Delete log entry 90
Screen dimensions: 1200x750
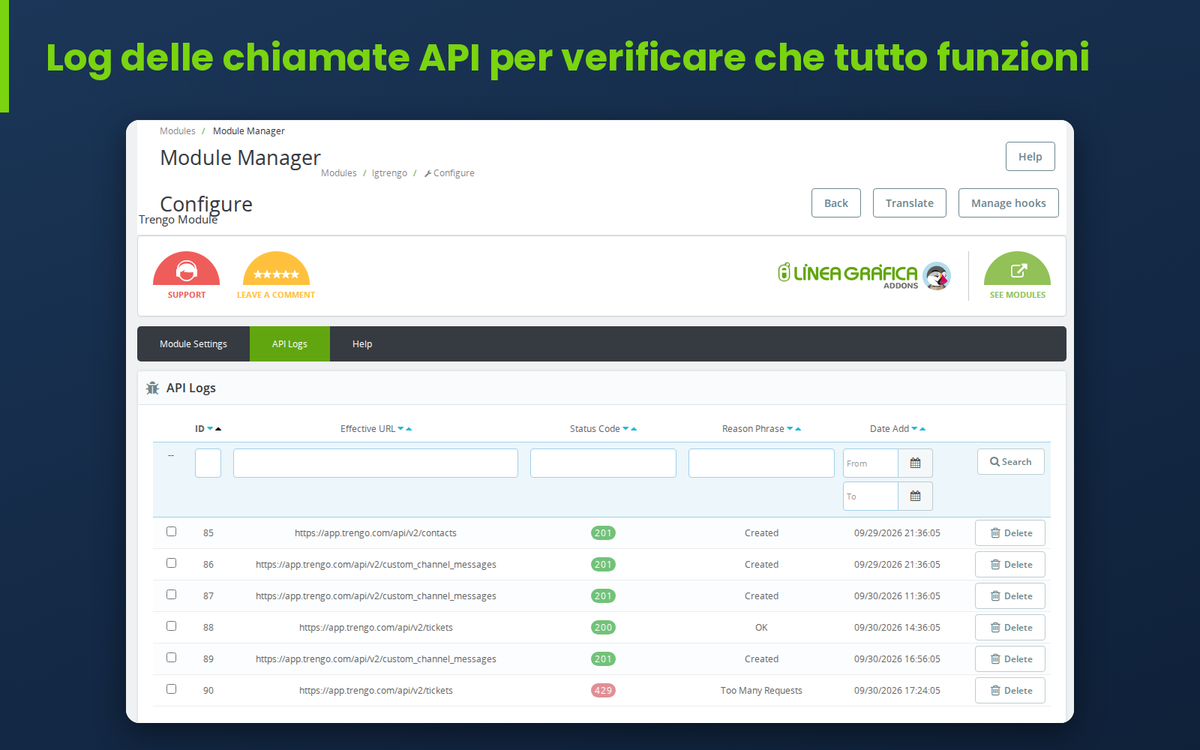tap(1010, 691)
